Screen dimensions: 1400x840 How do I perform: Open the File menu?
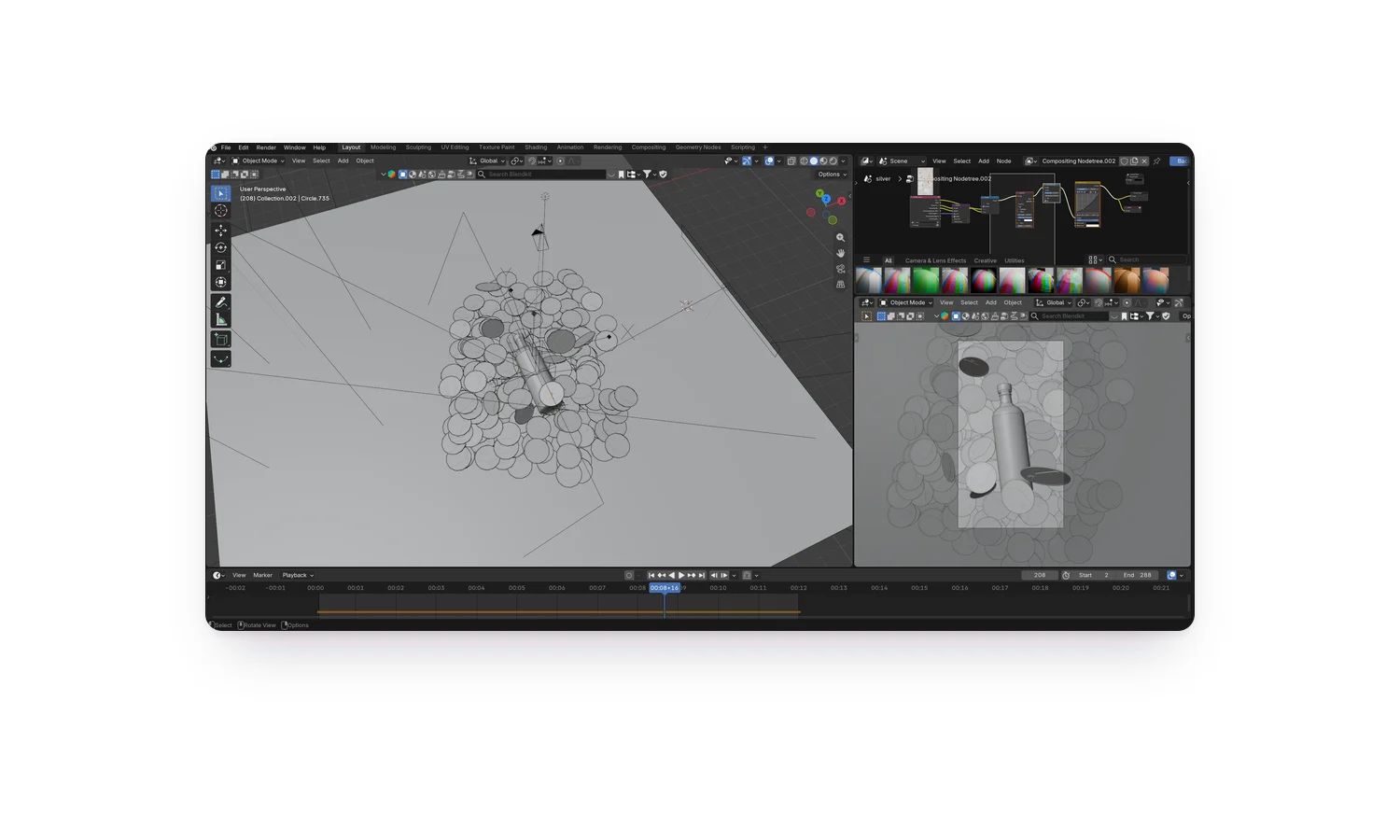click(226, 147)
